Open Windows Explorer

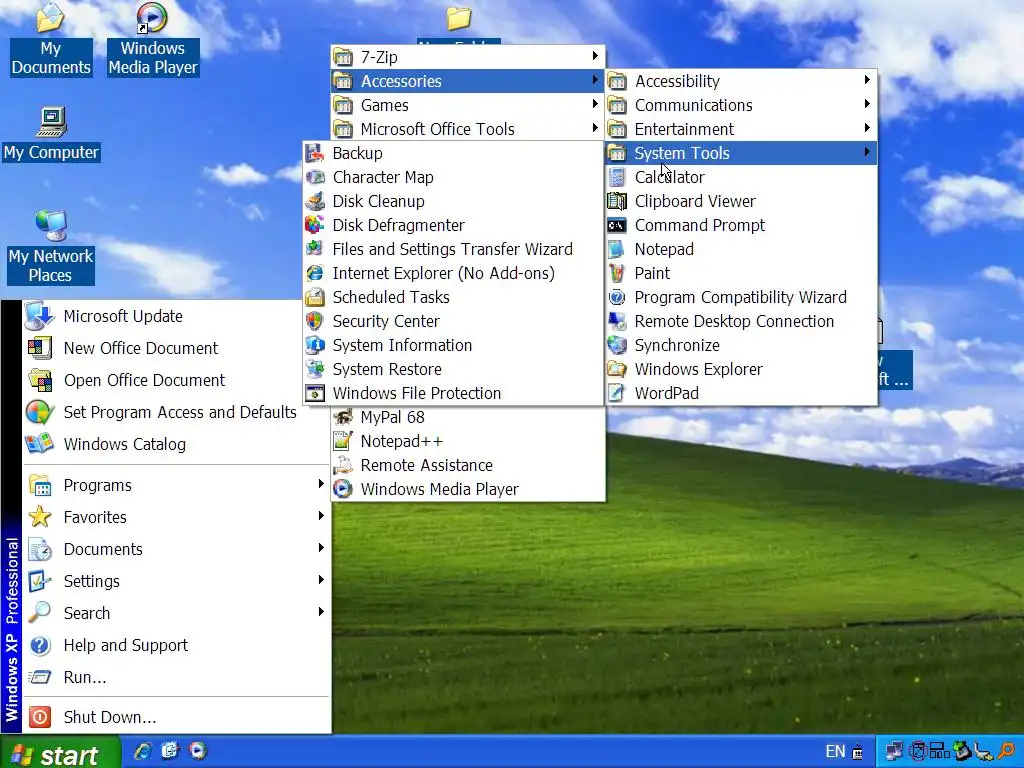tap(741, 370)
